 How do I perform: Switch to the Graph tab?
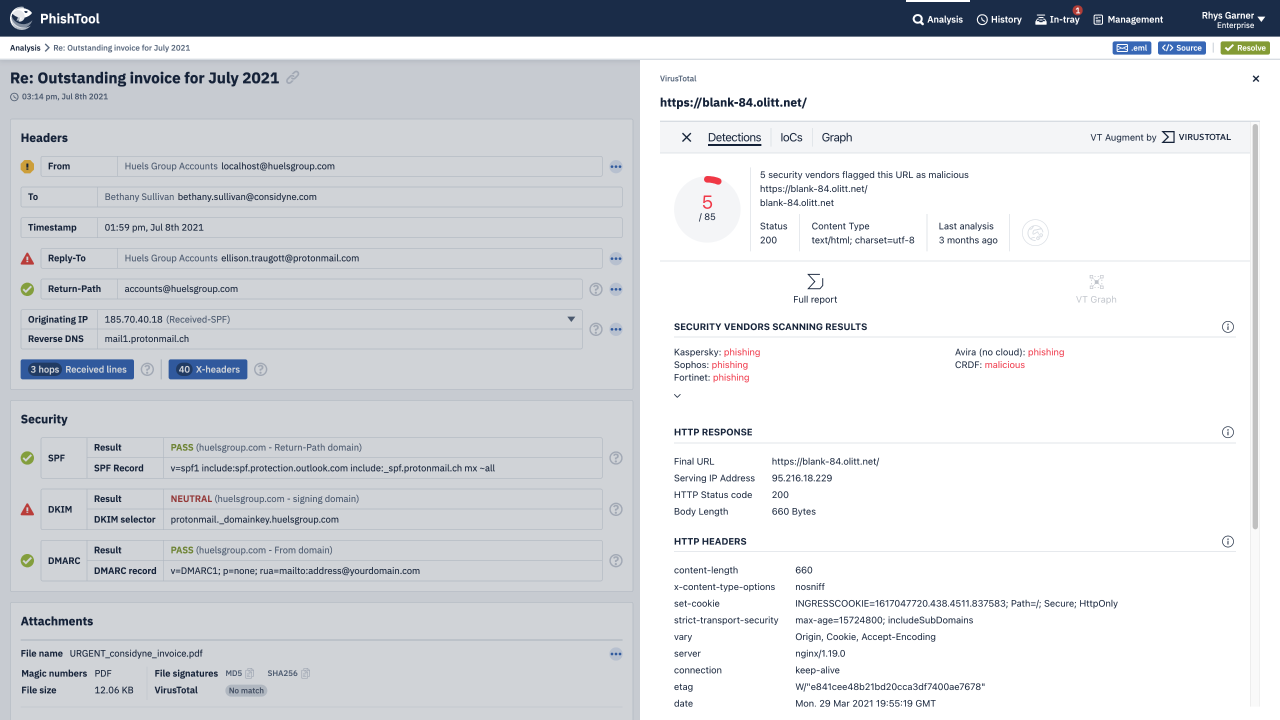pos(837,138)
